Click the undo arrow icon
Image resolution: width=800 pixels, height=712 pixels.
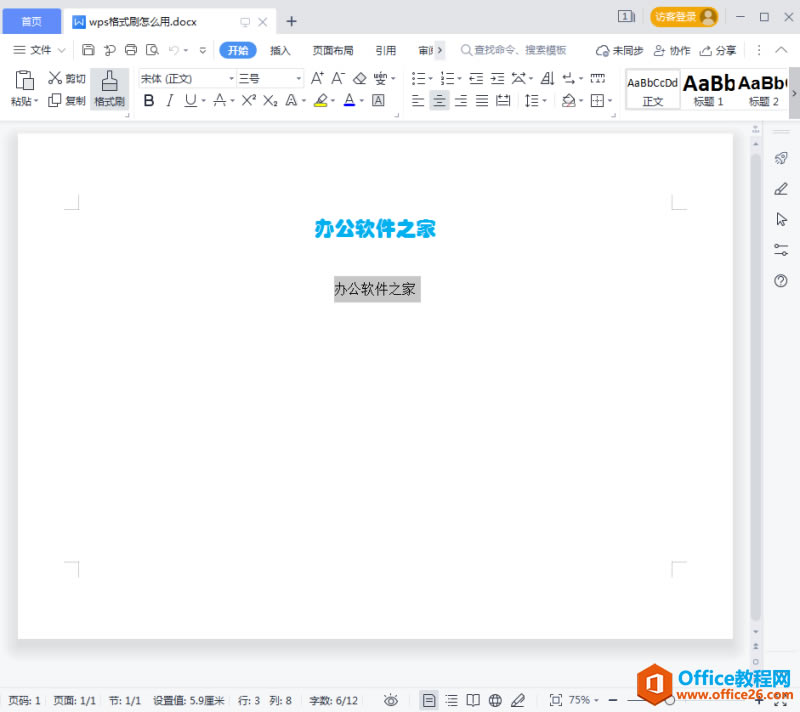(174, 50)
